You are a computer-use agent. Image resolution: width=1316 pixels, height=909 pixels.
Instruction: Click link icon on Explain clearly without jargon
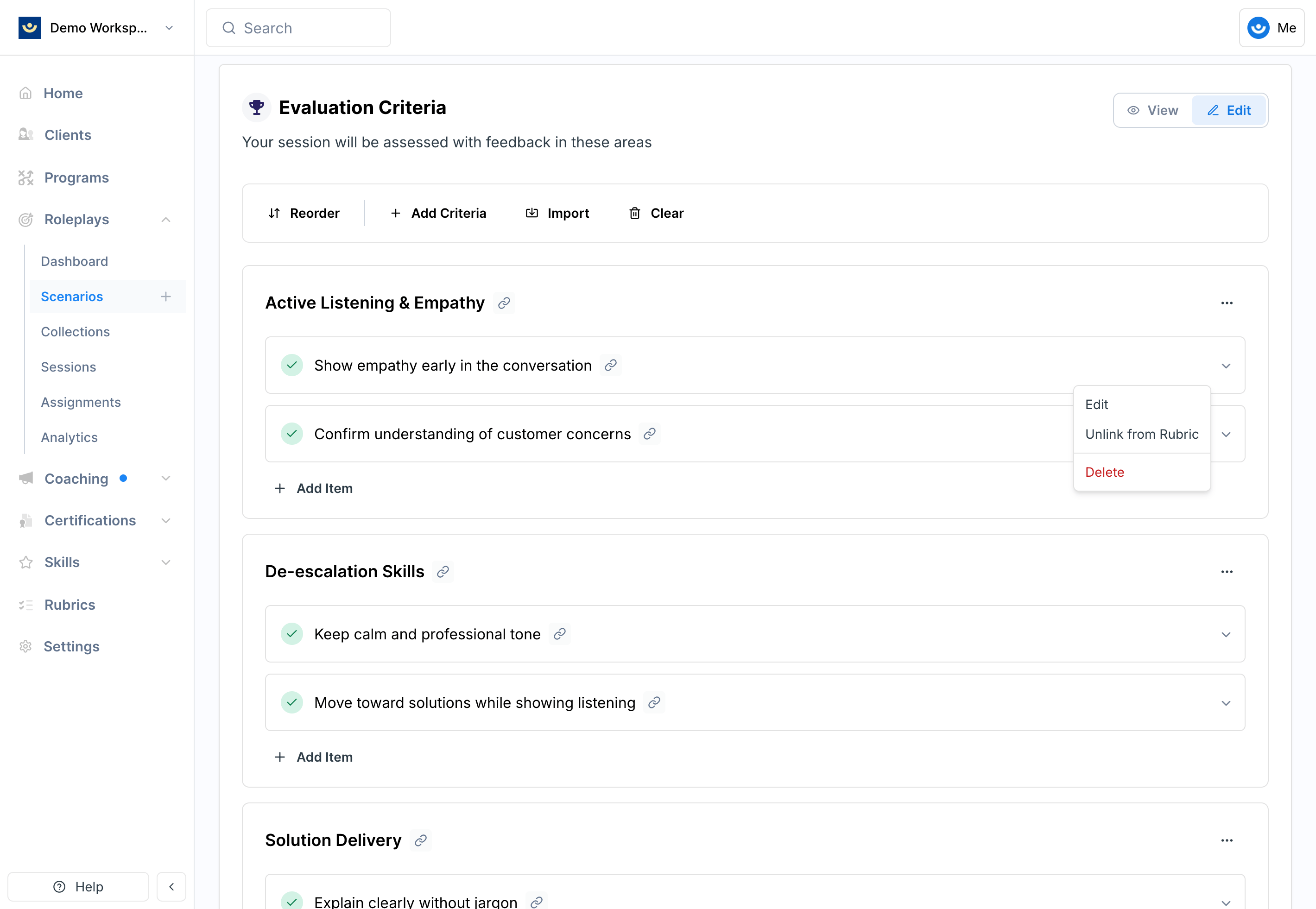tap(536, 903)
